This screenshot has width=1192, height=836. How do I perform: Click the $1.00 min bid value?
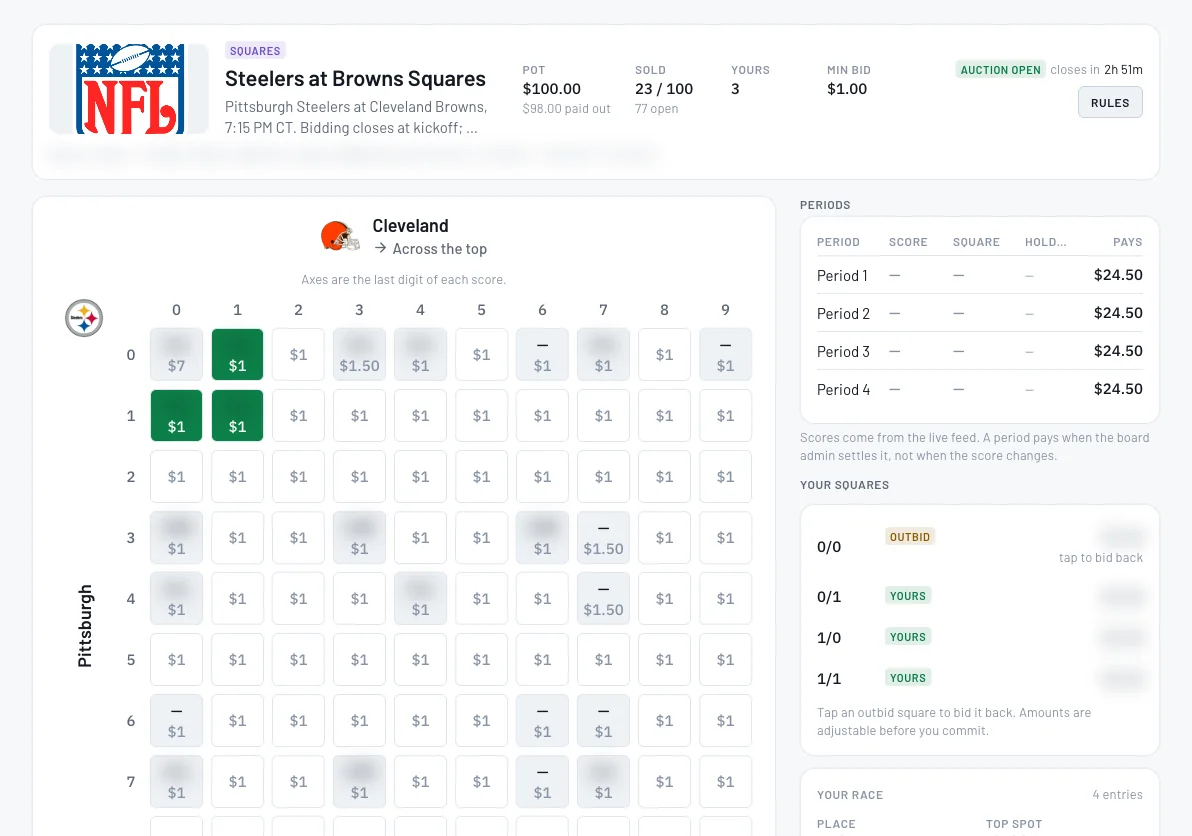point(847,89)
